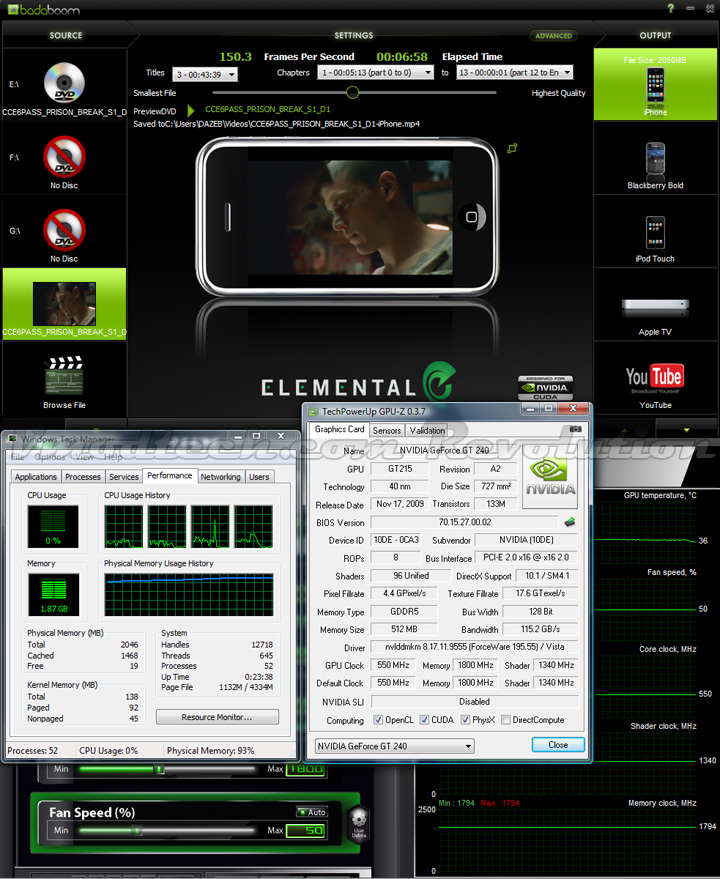Open the Graphics Card tab in GPU-Z
The height and width of the screenshot is (879, 720).
[x=339, y=429]
